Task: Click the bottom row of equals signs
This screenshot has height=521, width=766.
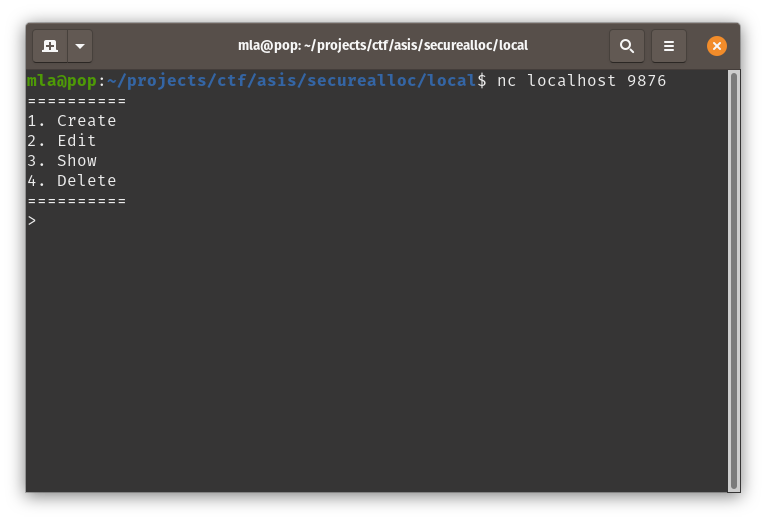Action: pos(77,201)
